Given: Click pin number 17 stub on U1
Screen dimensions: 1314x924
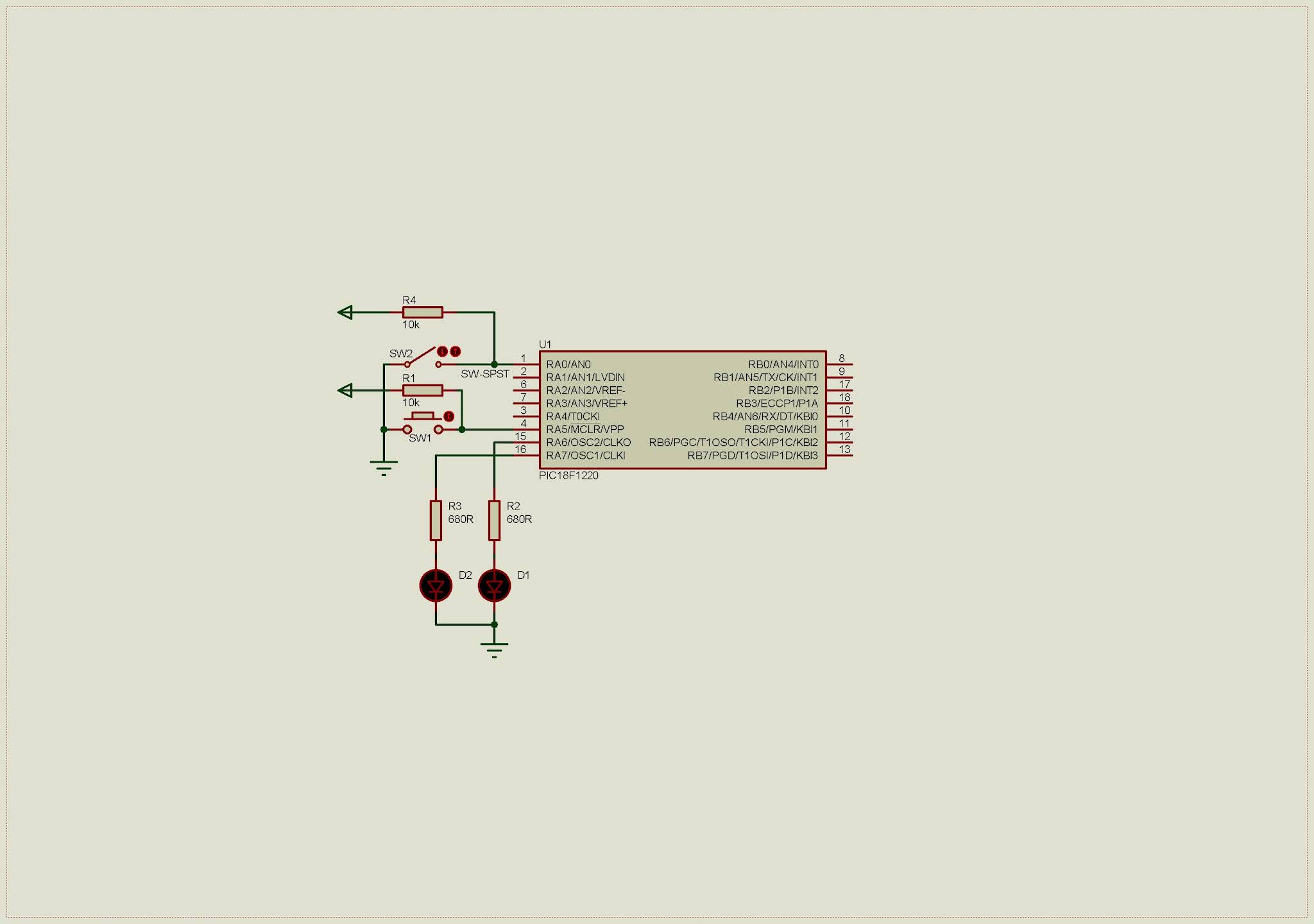Looking at the screenshot, I should pyautogui.click(x=840, y=390).
